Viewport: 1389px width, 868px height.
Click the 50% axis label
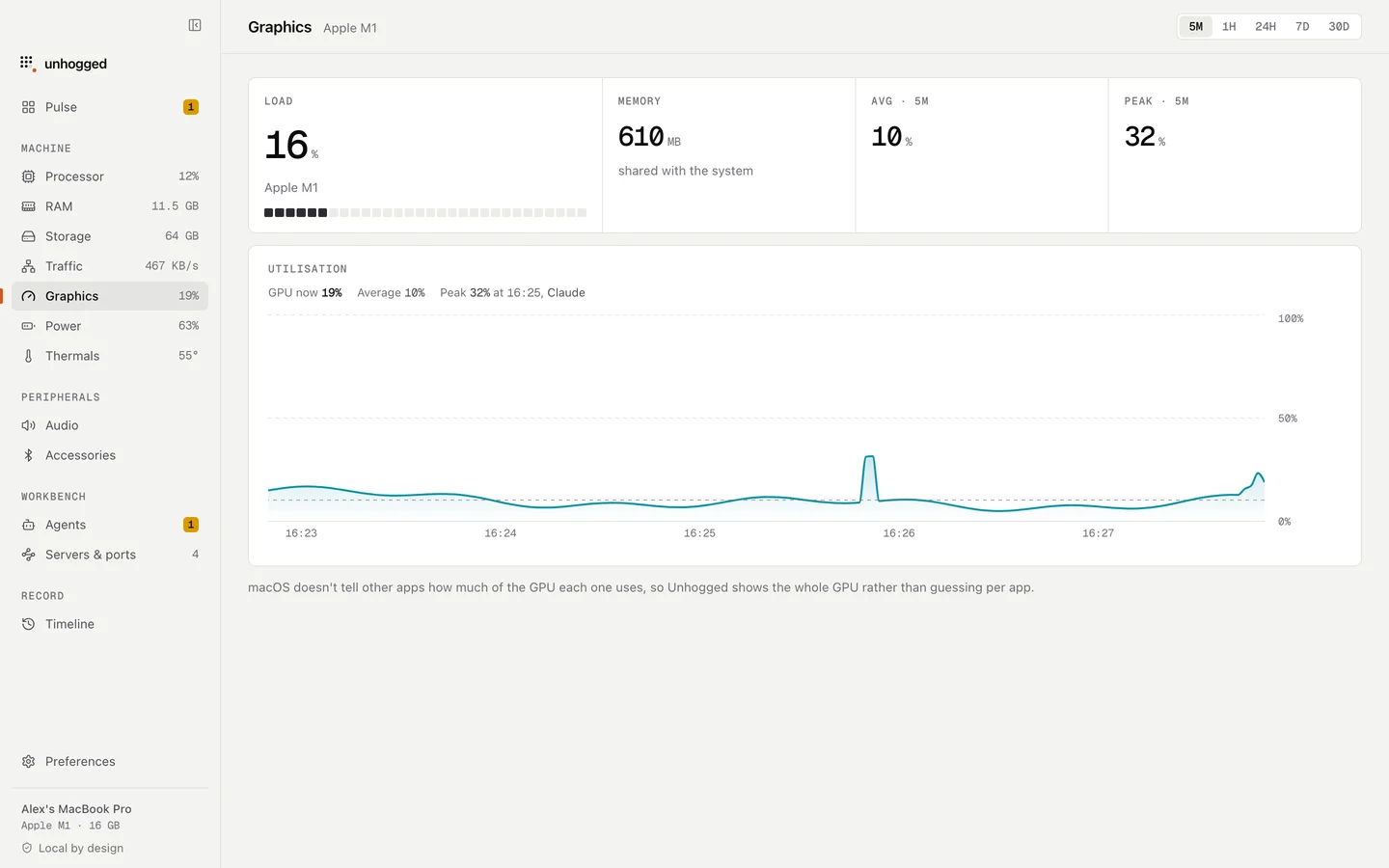point(1288,419)
